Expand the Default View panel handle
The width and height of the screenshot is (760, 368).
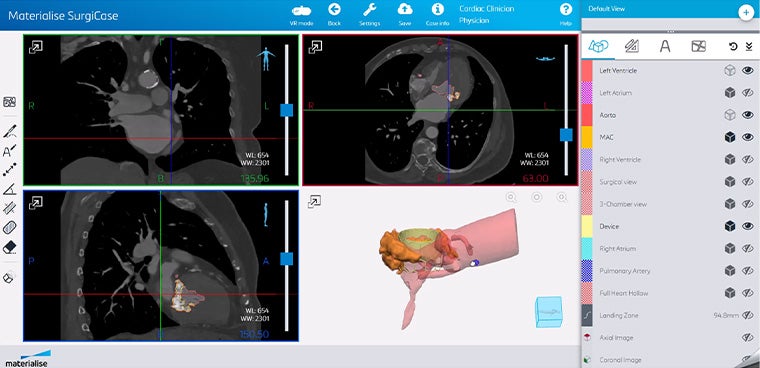pos(671,32)
